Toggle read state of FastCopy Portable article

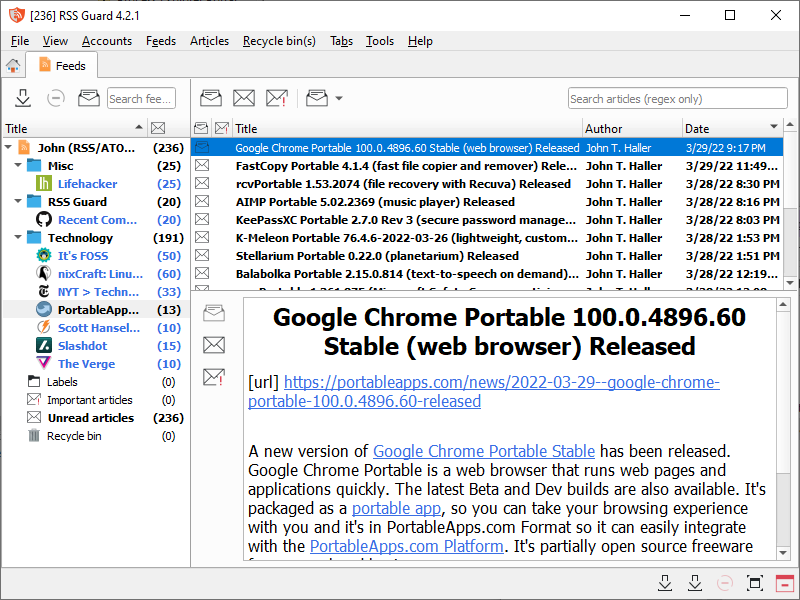[202, 166]
